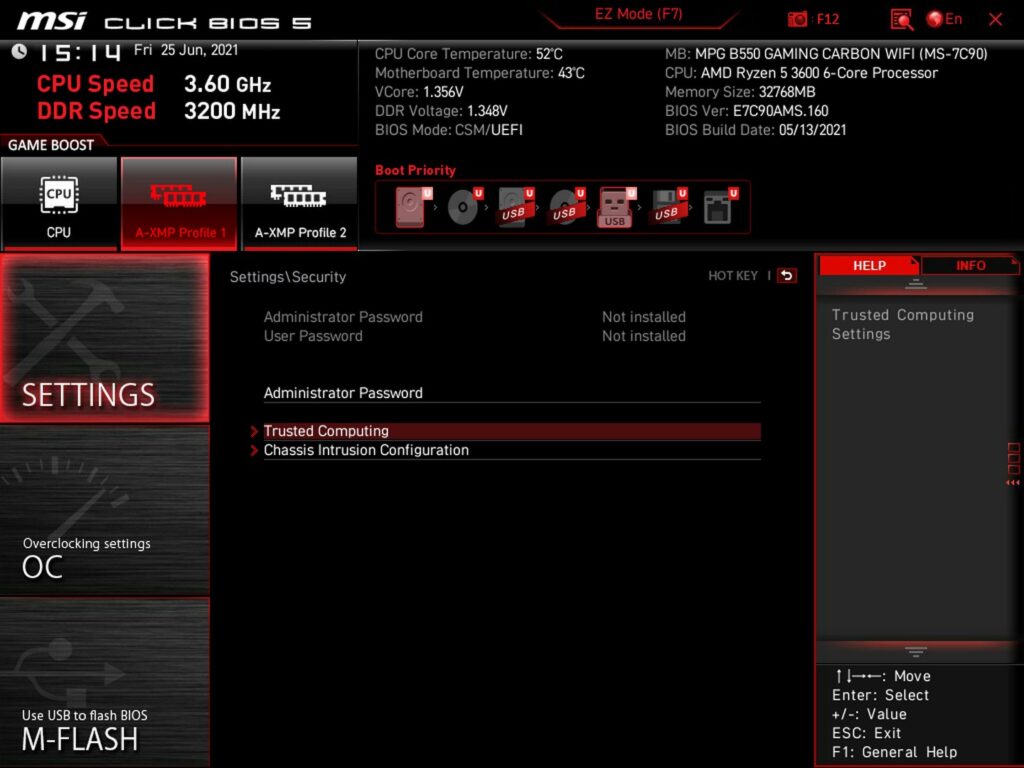The image size is (1024, 768).
Task: Click the BIOS Ver E7C90AMS.160 text
Action: click(x=746, y=111)
